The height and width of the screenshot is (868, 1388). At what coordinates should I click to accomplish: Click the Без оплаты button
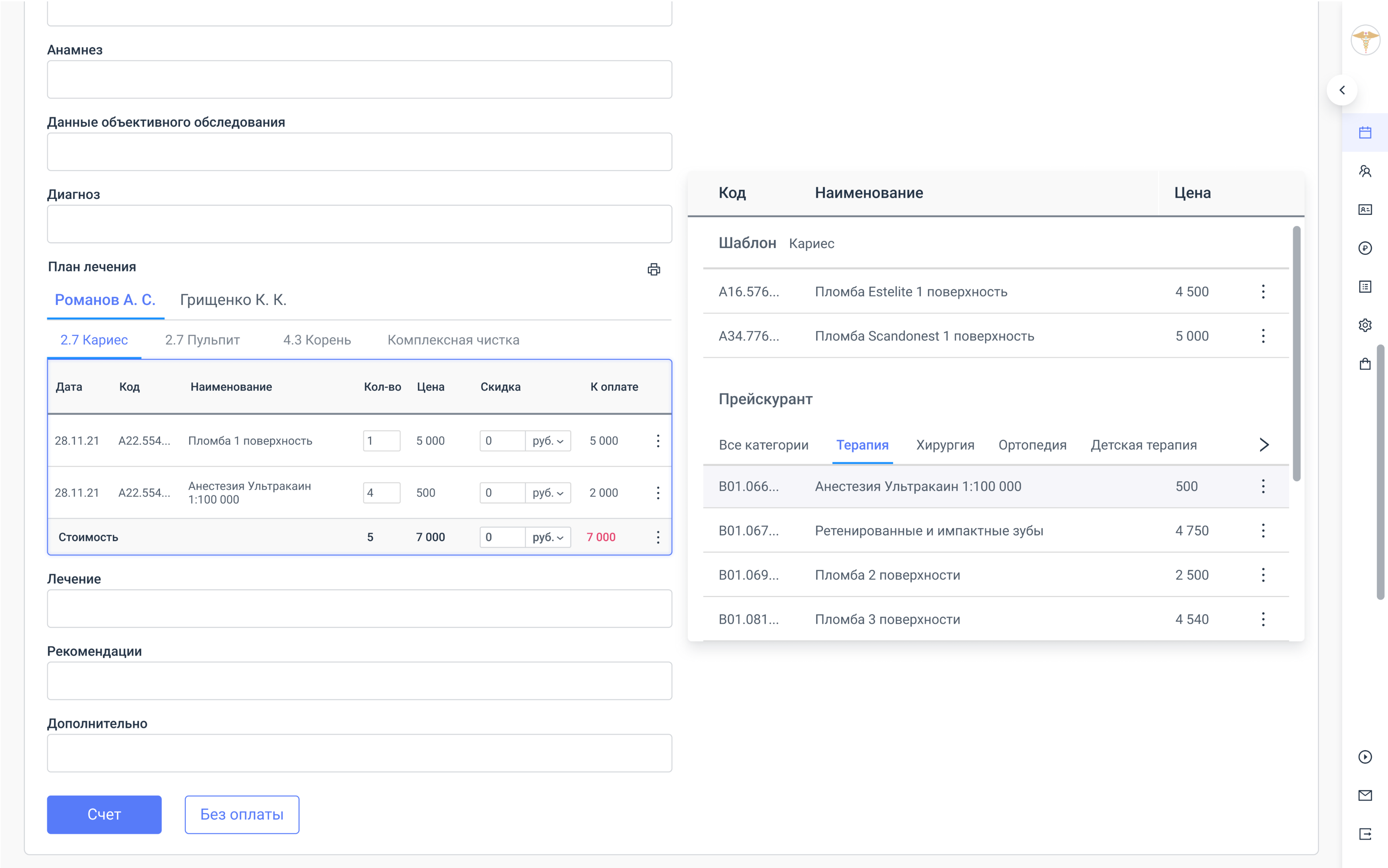242,814
